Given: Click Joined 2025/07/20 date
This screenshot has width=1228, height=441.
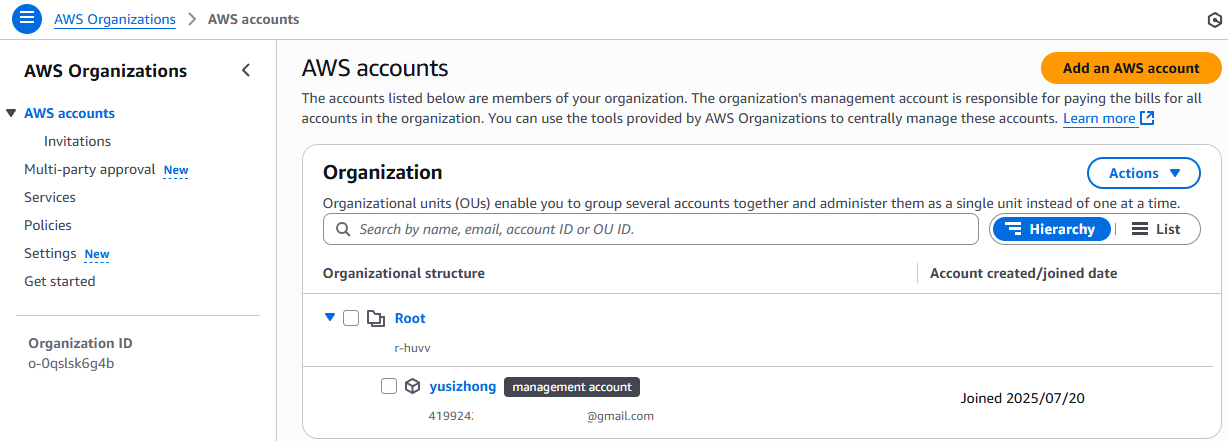Looking at the screenshot, I should tap(1023, 398).
